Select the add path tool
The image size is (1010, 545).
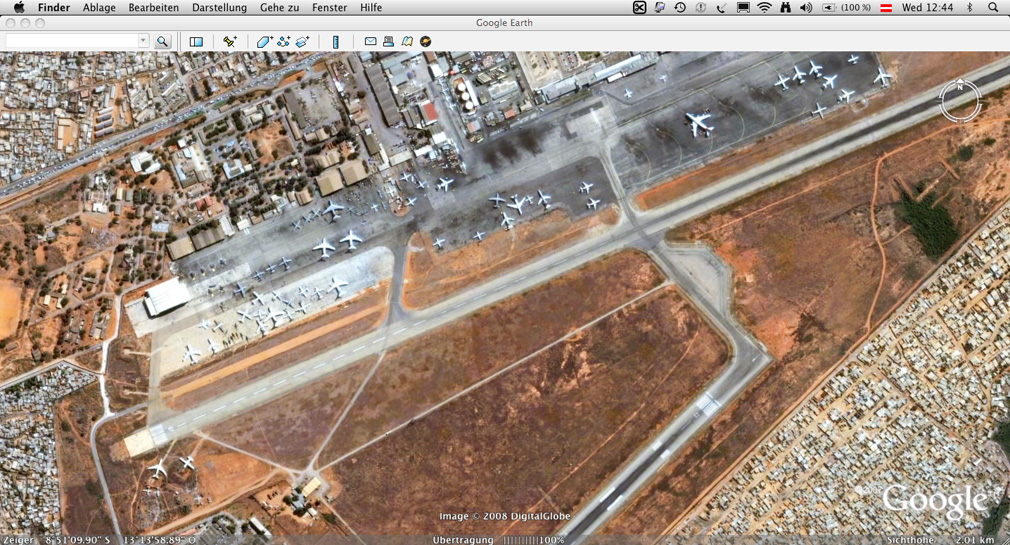coord(283,42)
